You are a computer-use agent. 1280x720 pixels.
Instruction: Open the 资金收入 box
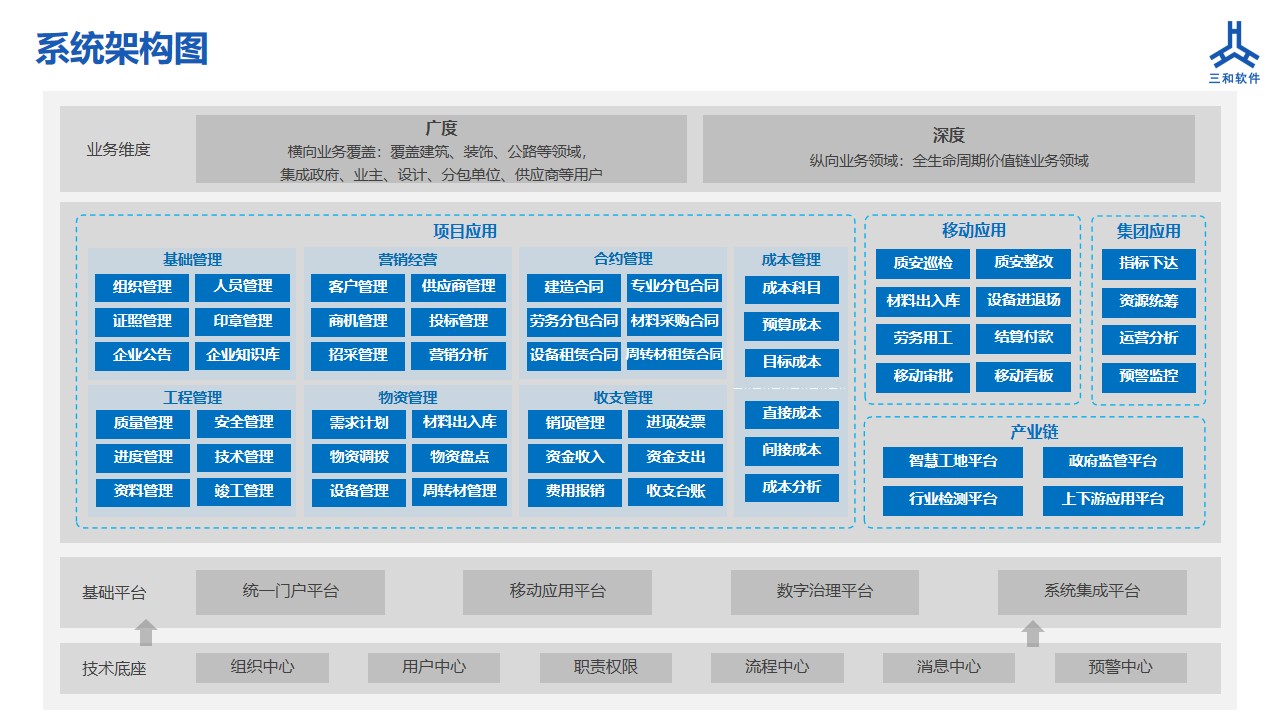pos(575,457)
